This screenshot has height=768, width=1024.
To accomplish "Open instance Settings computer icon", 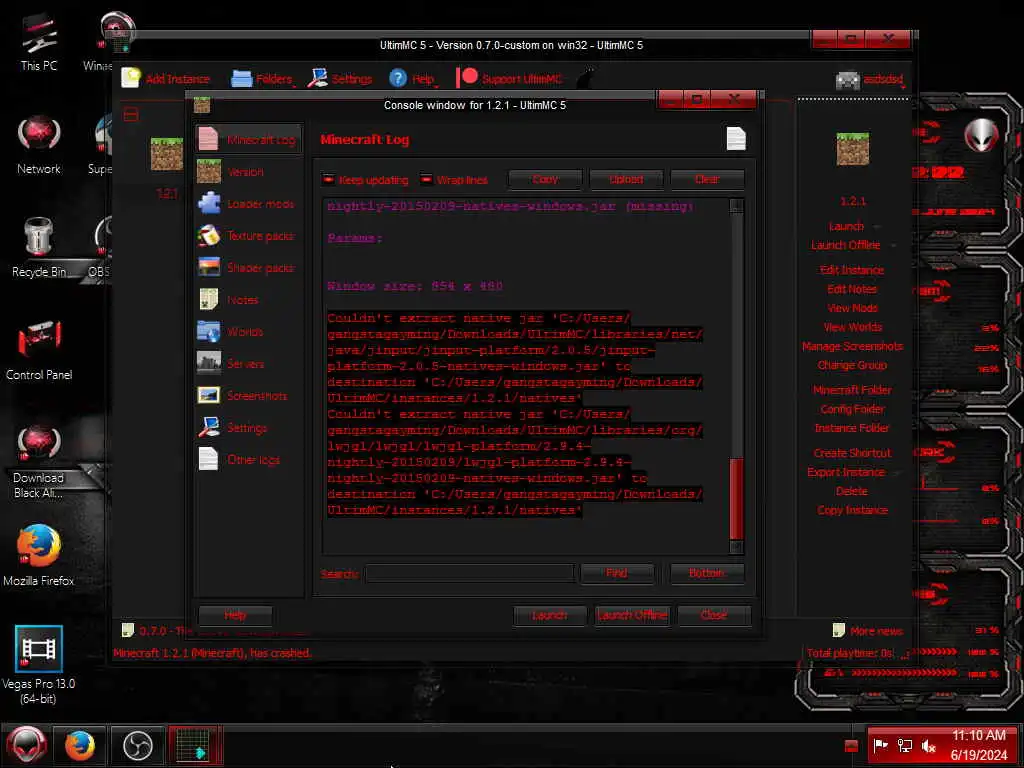I will (208, 427).
